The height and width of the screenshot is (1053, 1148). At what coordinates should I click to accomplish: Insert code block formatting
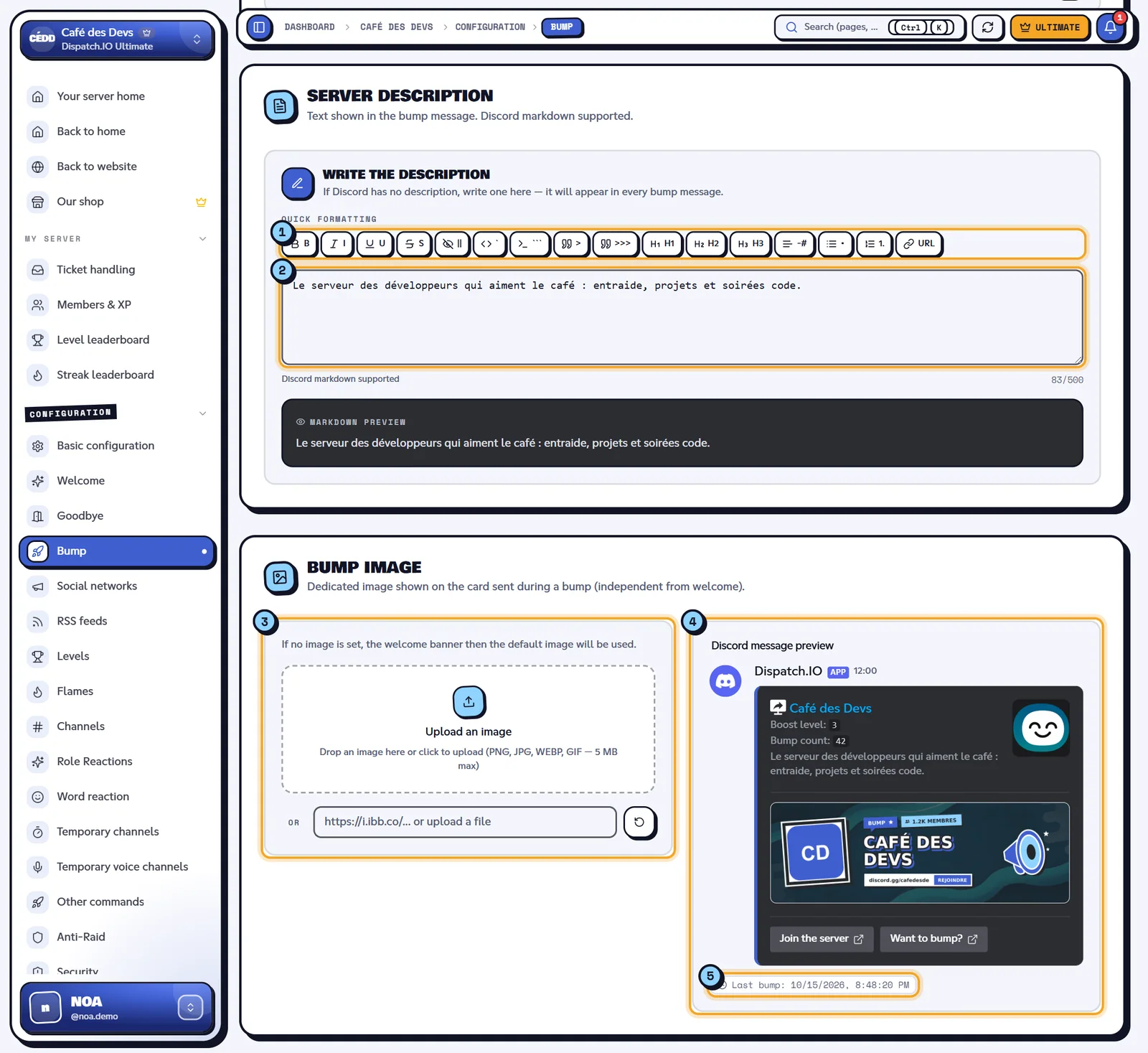[530, 244]
